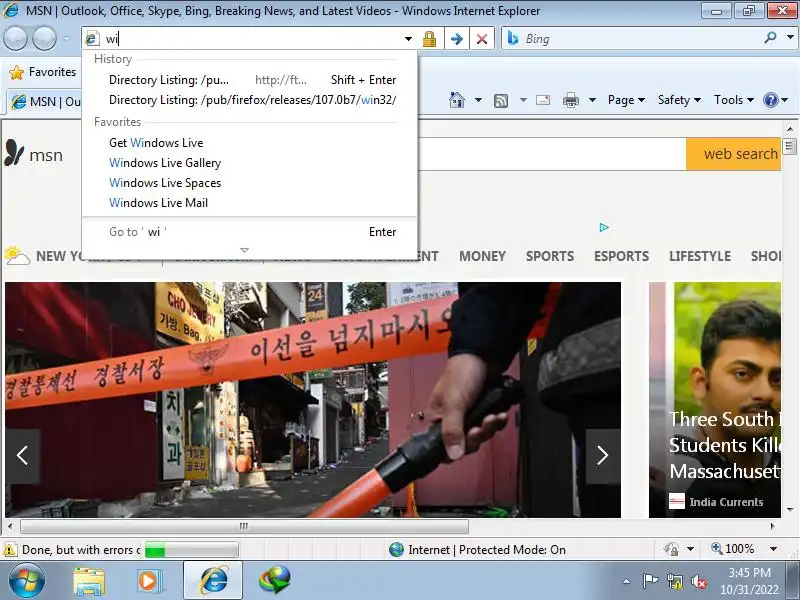Select first Directory Listing history entry
The width and height of the screenshot is (800, 600).
point(249,80)
